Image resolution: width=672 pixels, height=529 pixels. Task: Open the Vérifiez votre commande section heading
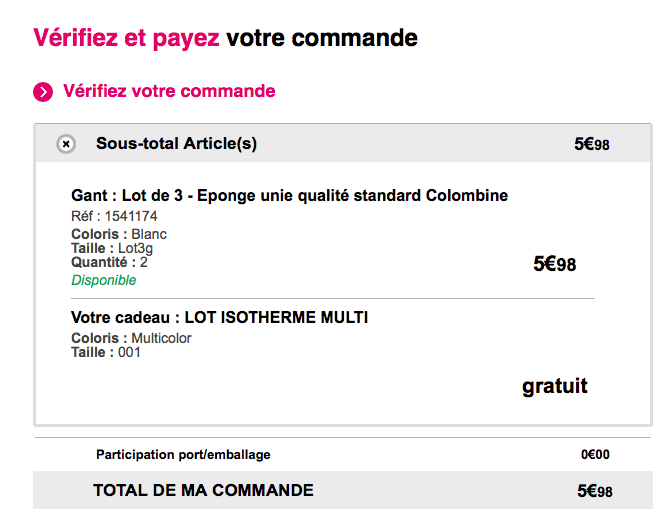(169, 91)
